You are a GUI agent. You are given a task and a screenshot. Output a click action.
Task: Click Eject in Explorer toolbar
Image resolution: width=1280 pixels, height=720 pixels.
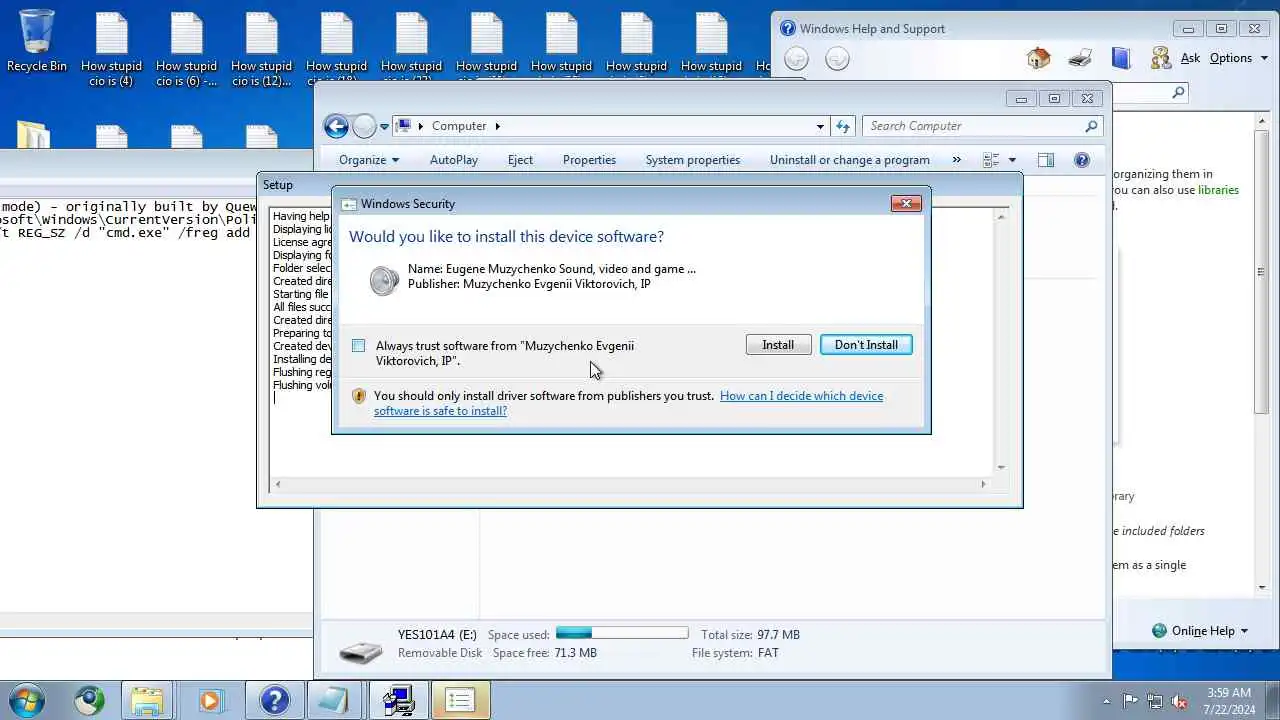pyautogui.click(x=520, y=160)
